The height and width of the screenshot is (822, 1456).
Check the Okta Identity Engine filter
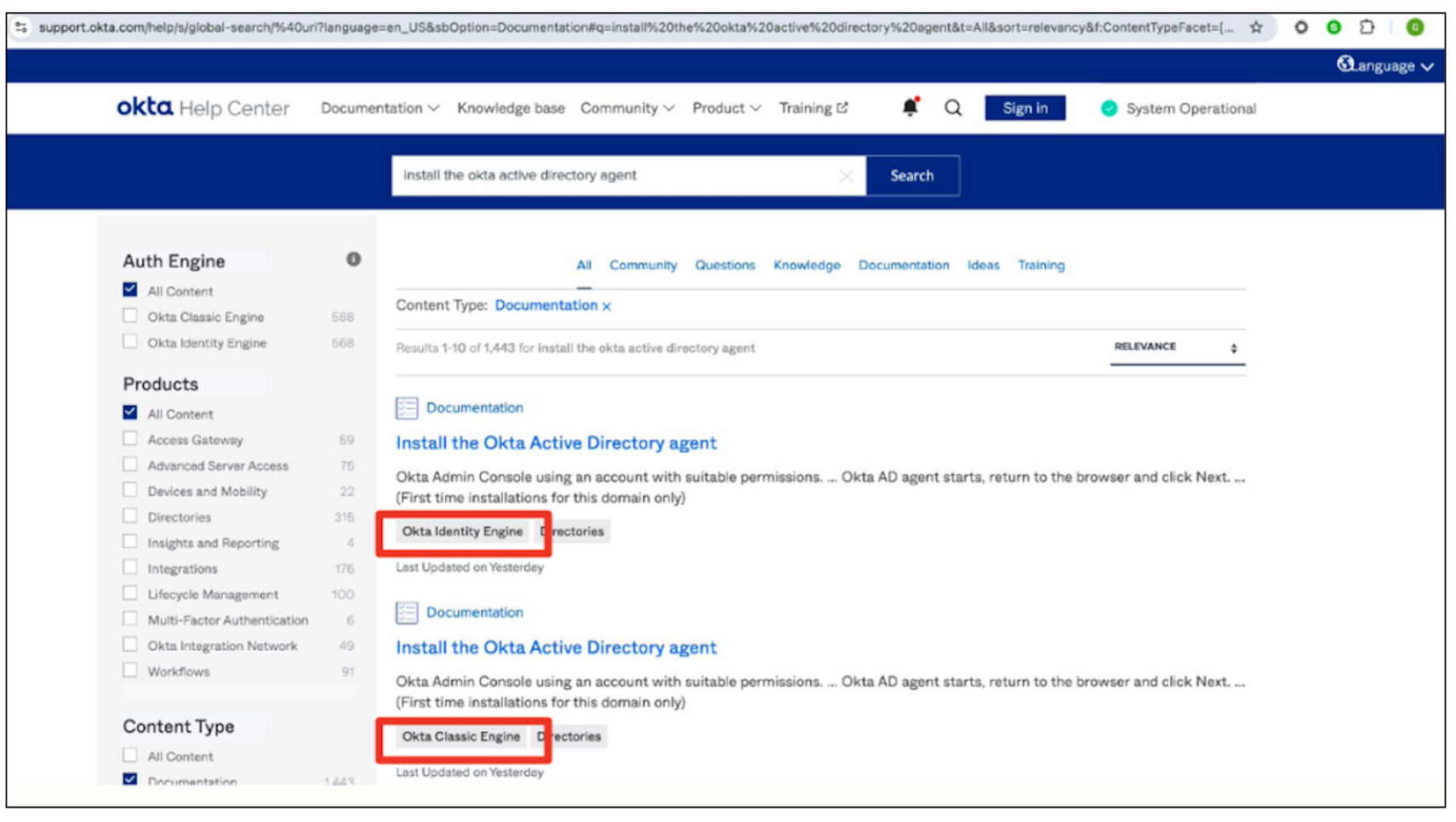point(129,341)
